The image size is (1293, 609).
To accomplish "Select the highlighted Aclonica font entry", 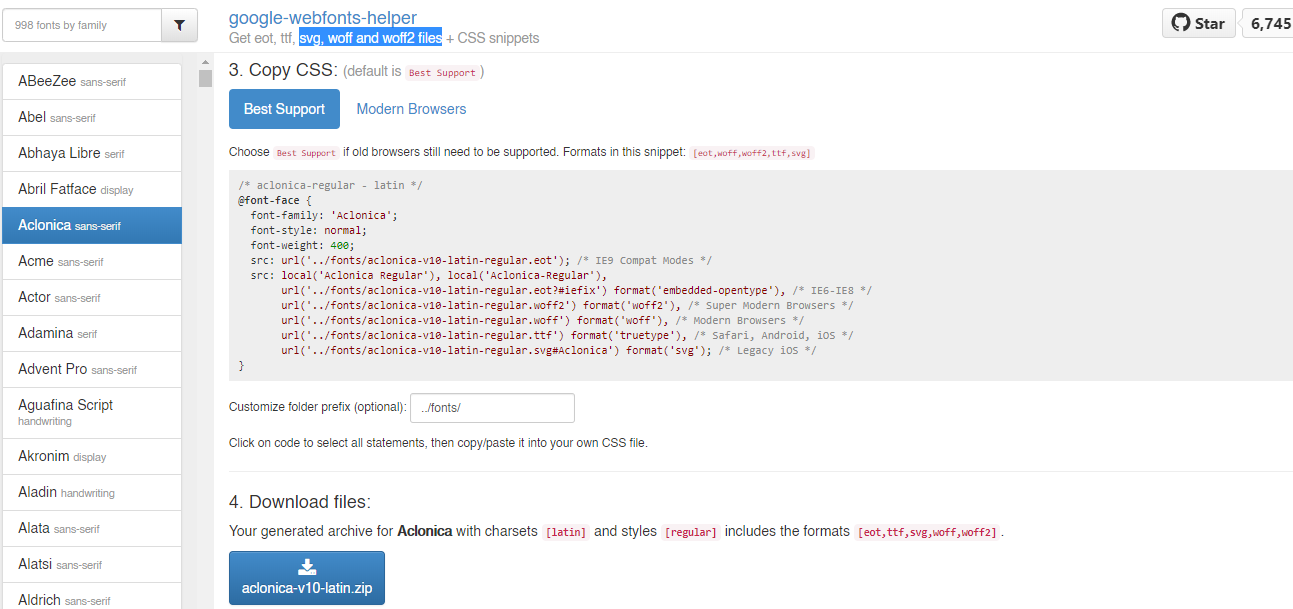I will tap(92, 225).
